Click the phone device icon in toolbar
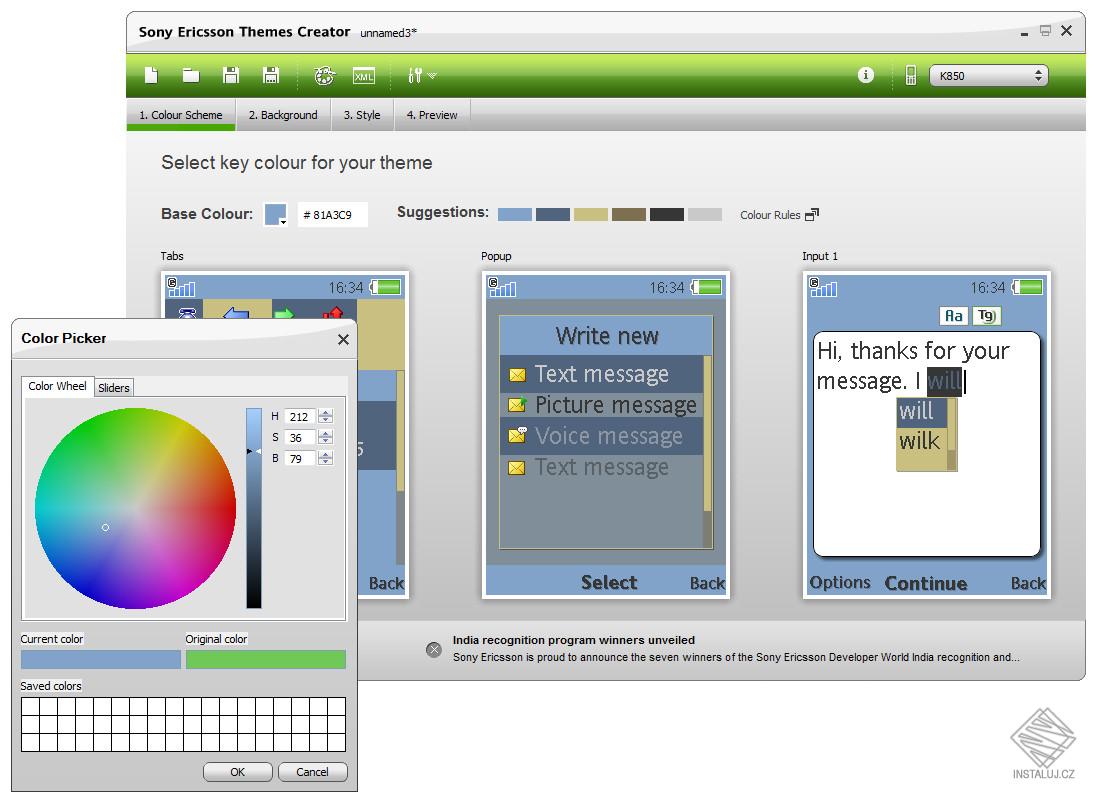1094x801 pixels. [910, 75]
